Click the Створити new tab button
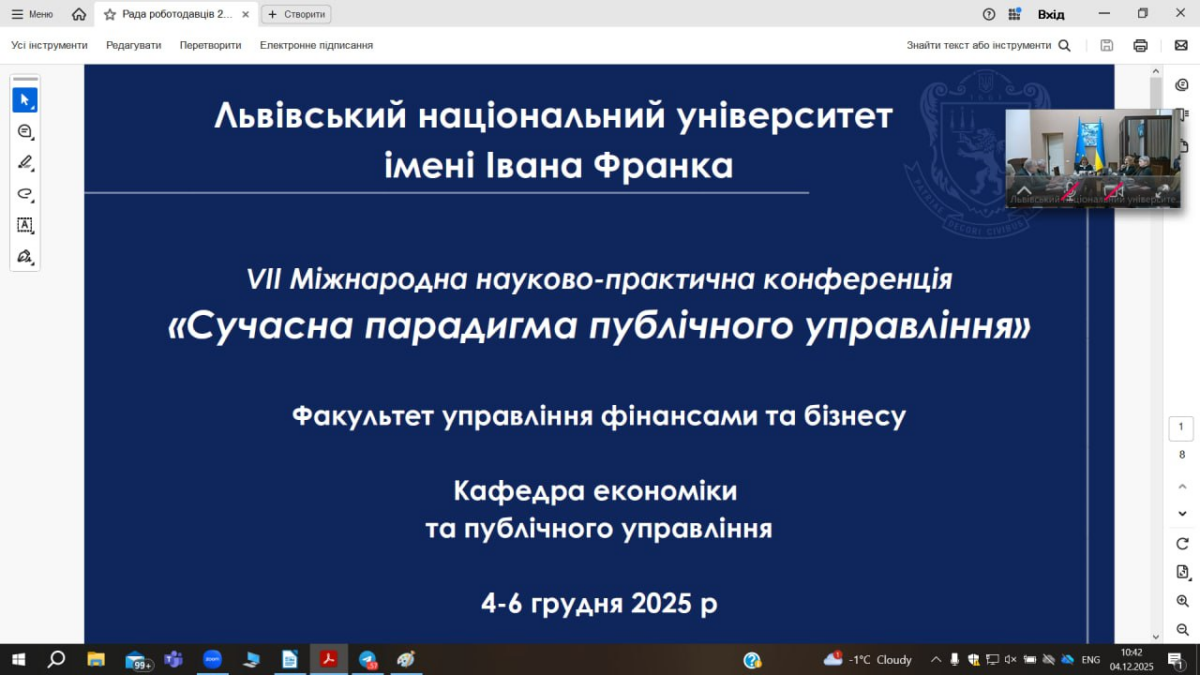The width and height of the screenshot is (1200, 675). pyautogui.click(x=296, y=14)
